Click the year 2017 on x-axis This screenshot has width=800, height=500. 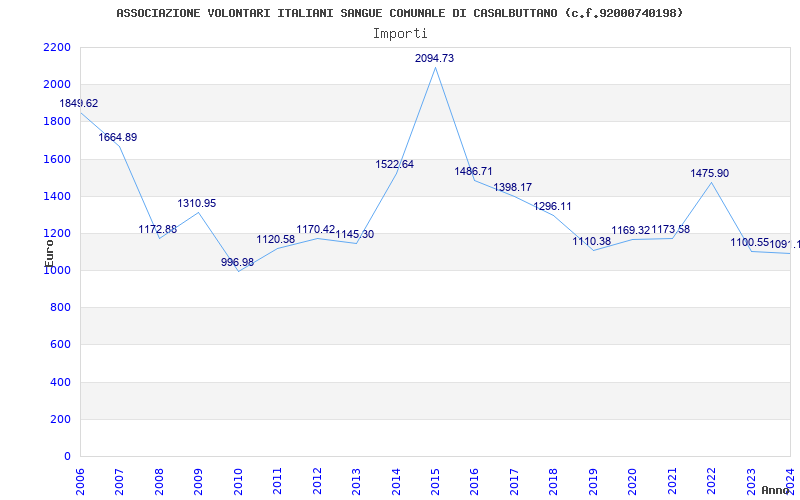[514, 481]
